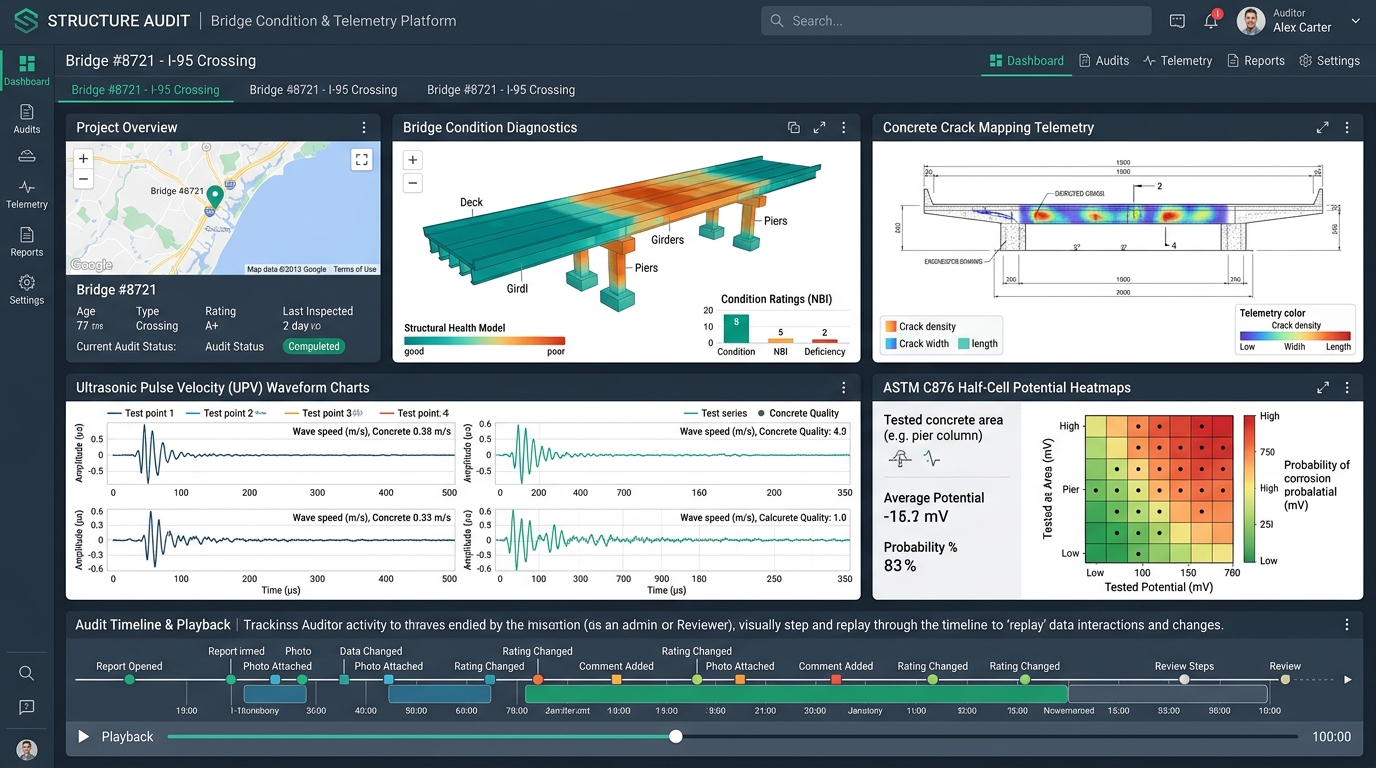Open the Settings tab in the top navigation
The height and width of the screenshot is (768, 1376).
click(x=1329, y=61)
